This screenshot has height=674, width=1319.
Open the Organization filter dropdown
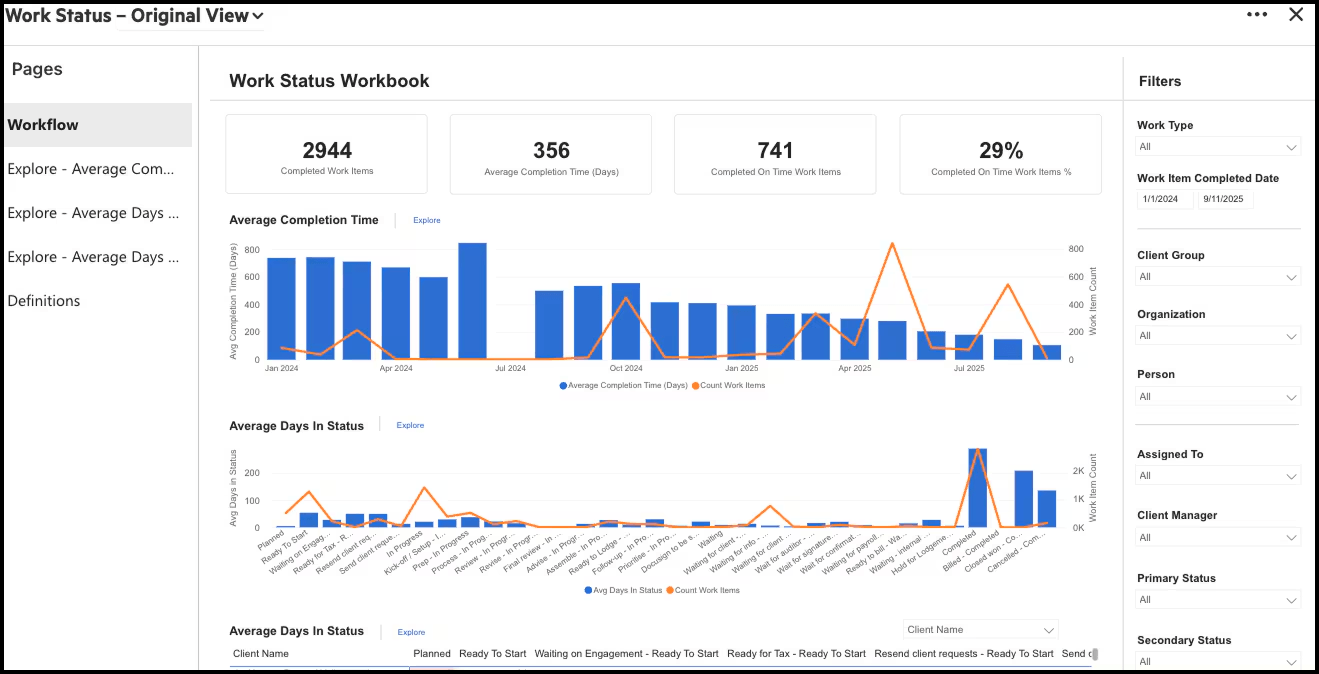click(x=1218, y=336)
